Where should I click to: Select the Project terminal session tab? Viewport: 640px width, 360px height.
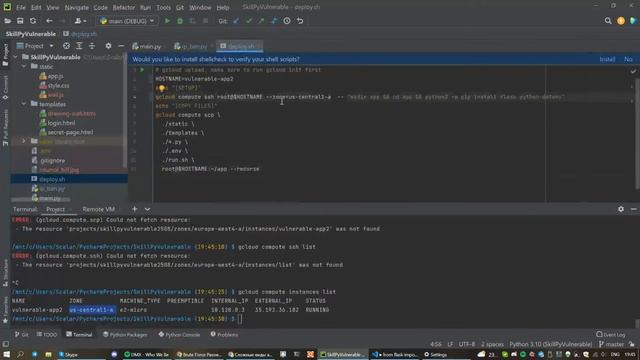pos(56,209)
